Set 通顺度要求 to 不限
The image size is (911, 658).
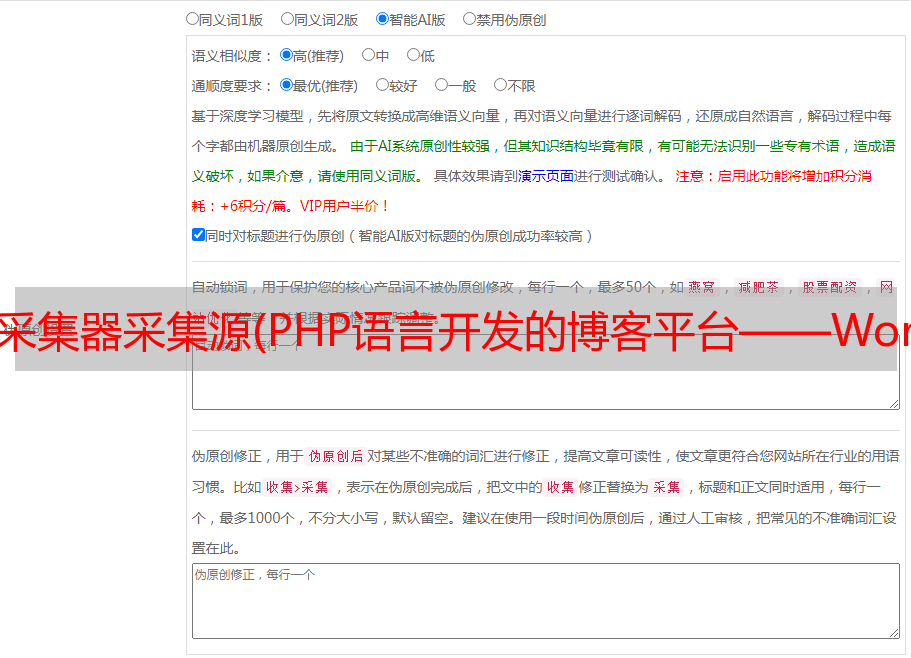tap(500, 85)
